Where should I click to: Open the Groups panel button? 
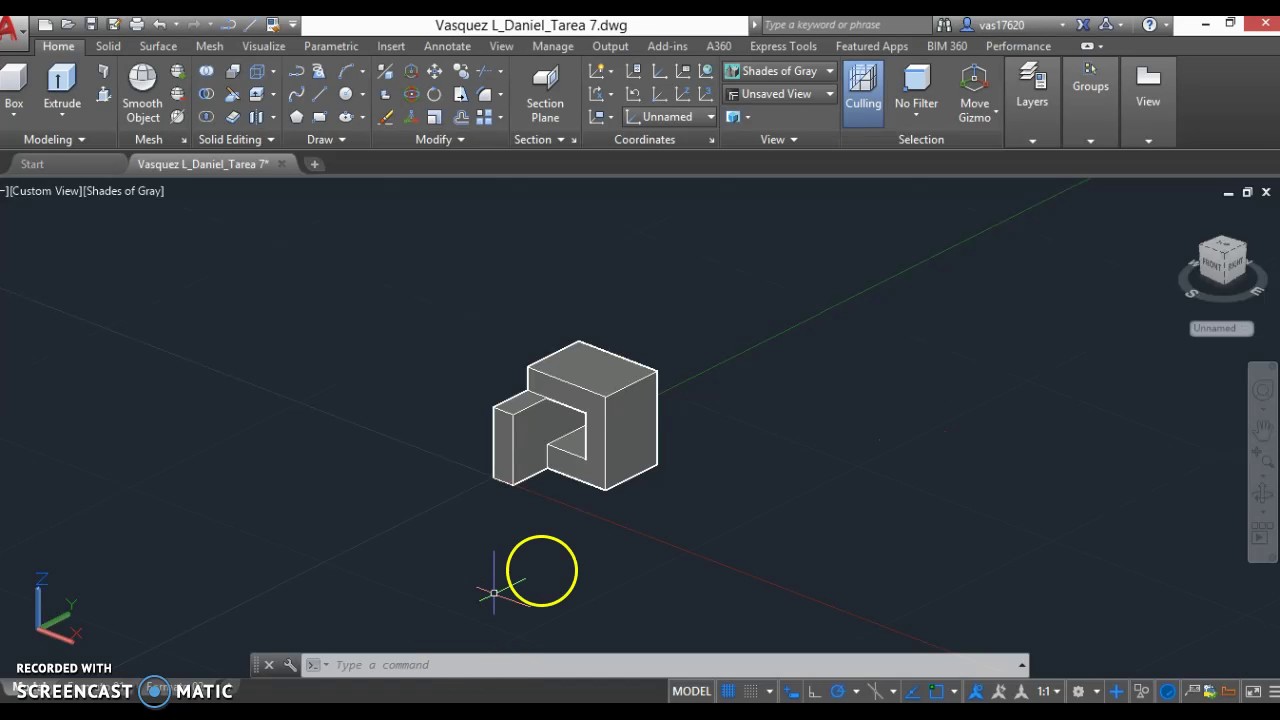click(x=1090, y=80)
